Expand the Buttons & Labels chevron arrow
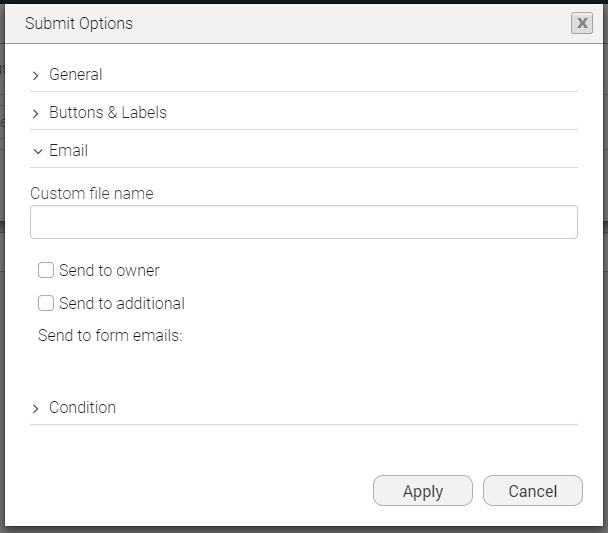This screenshot has width=608, height=533. [x=36, y=113]
